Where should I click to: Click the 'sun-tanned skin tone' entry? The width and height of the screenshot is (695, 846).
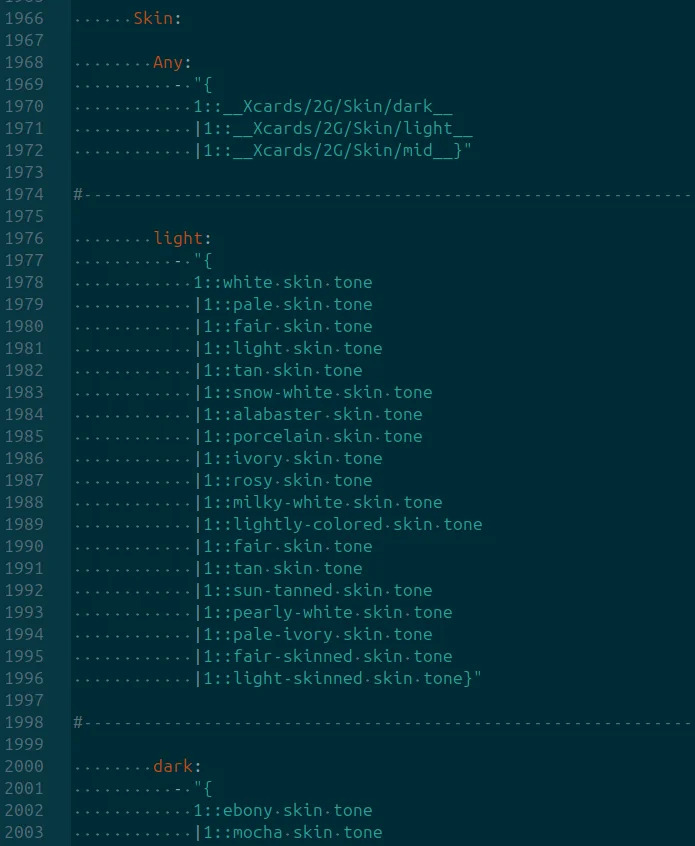pyautogui.click(x=313, y=591)
